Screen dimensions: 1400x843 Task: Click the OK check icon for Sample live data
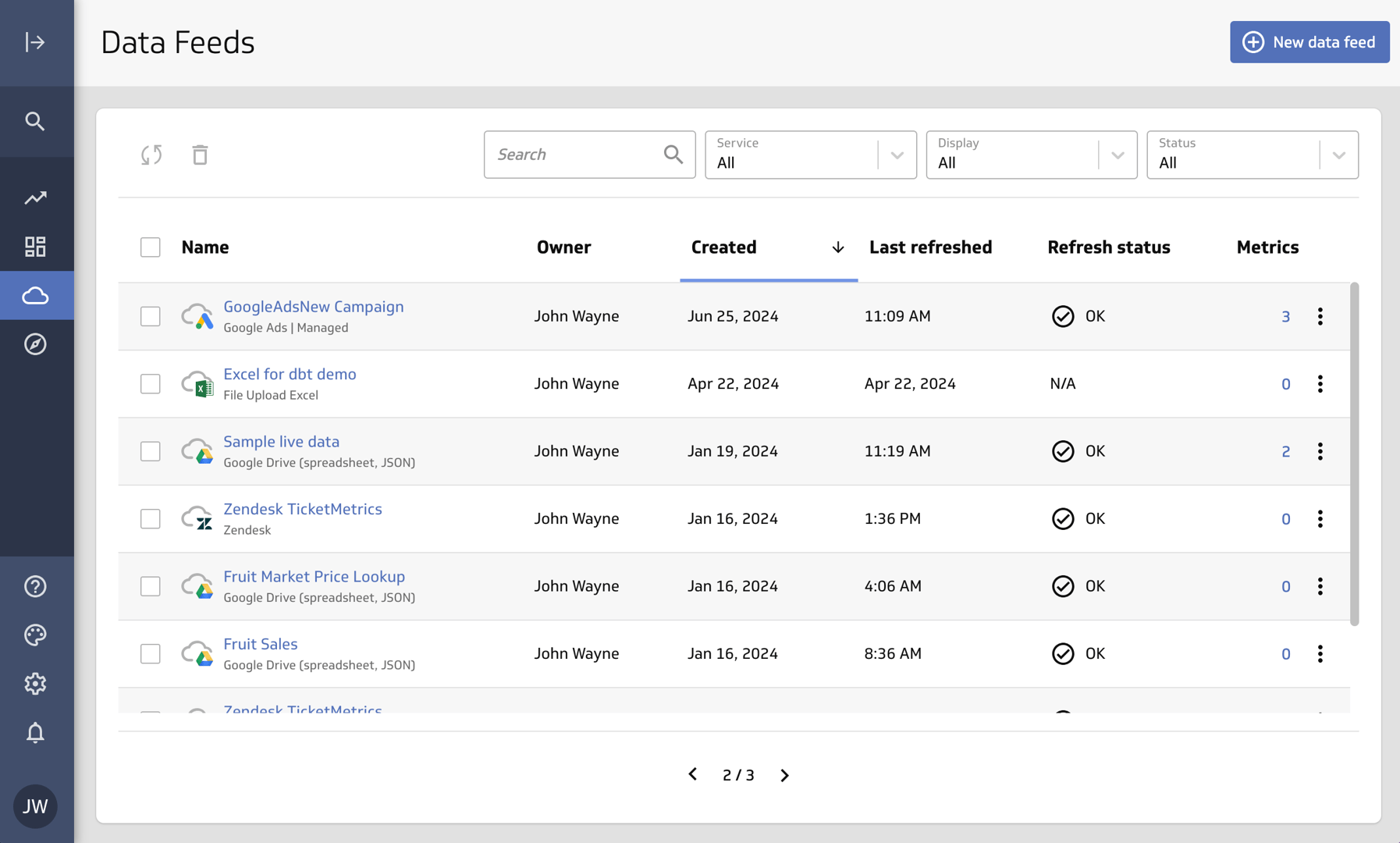[1063, 451]
